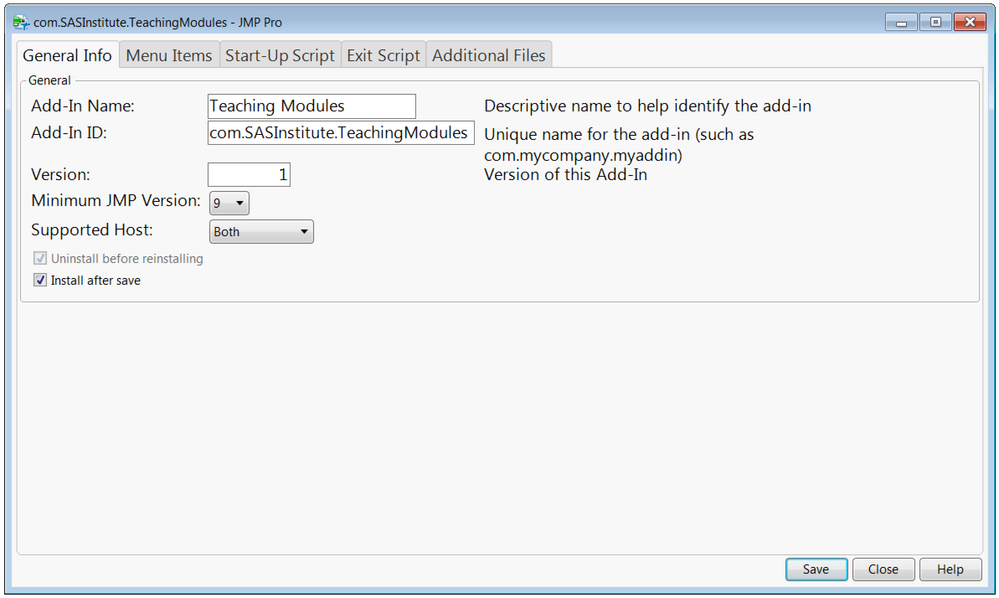The image size is (999, 598).
Task: Open the Supported Host dropdown
Action: (261, 232)
